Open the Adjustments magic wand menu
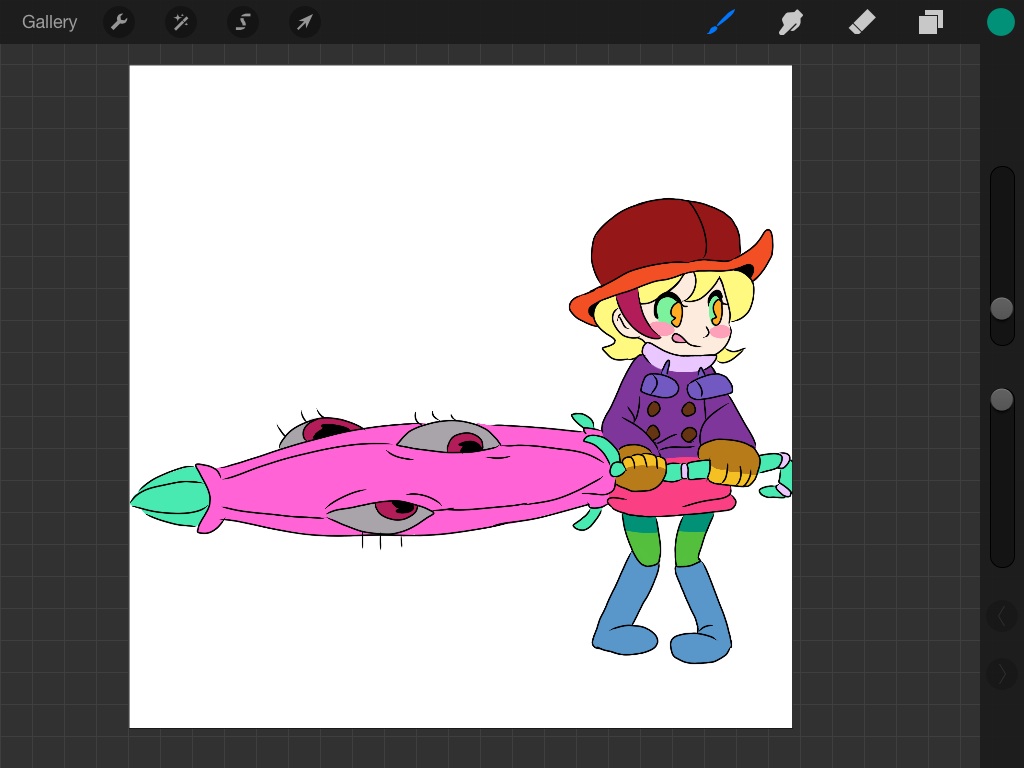The width and height of the screenshot is (1024, 768). coord(181,22)
